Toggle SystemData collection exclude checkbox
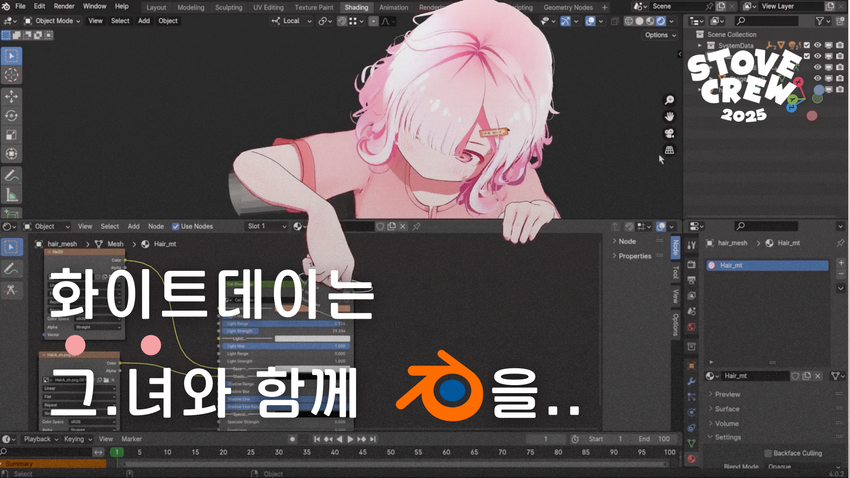 click(x=807, y=46)
